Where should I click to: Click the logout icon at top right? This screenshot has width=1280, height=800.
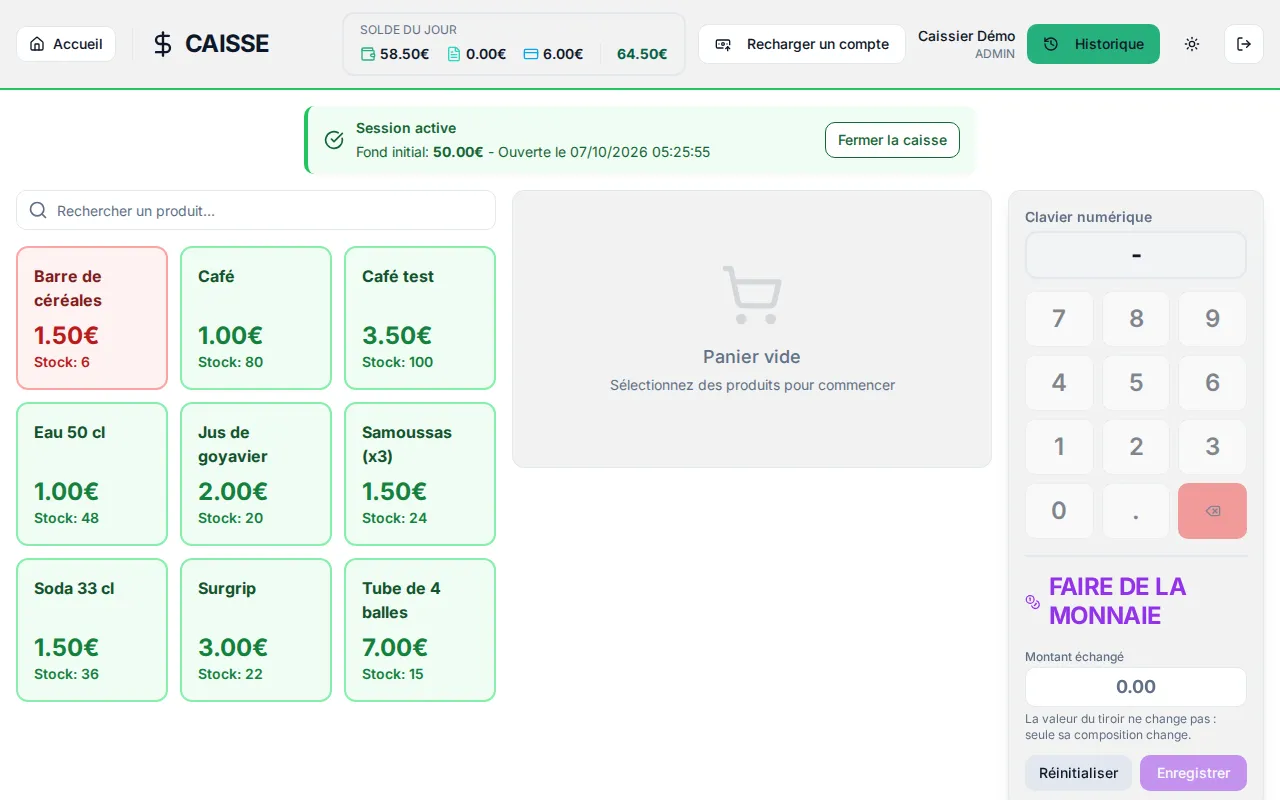(x=1244, y=44)
